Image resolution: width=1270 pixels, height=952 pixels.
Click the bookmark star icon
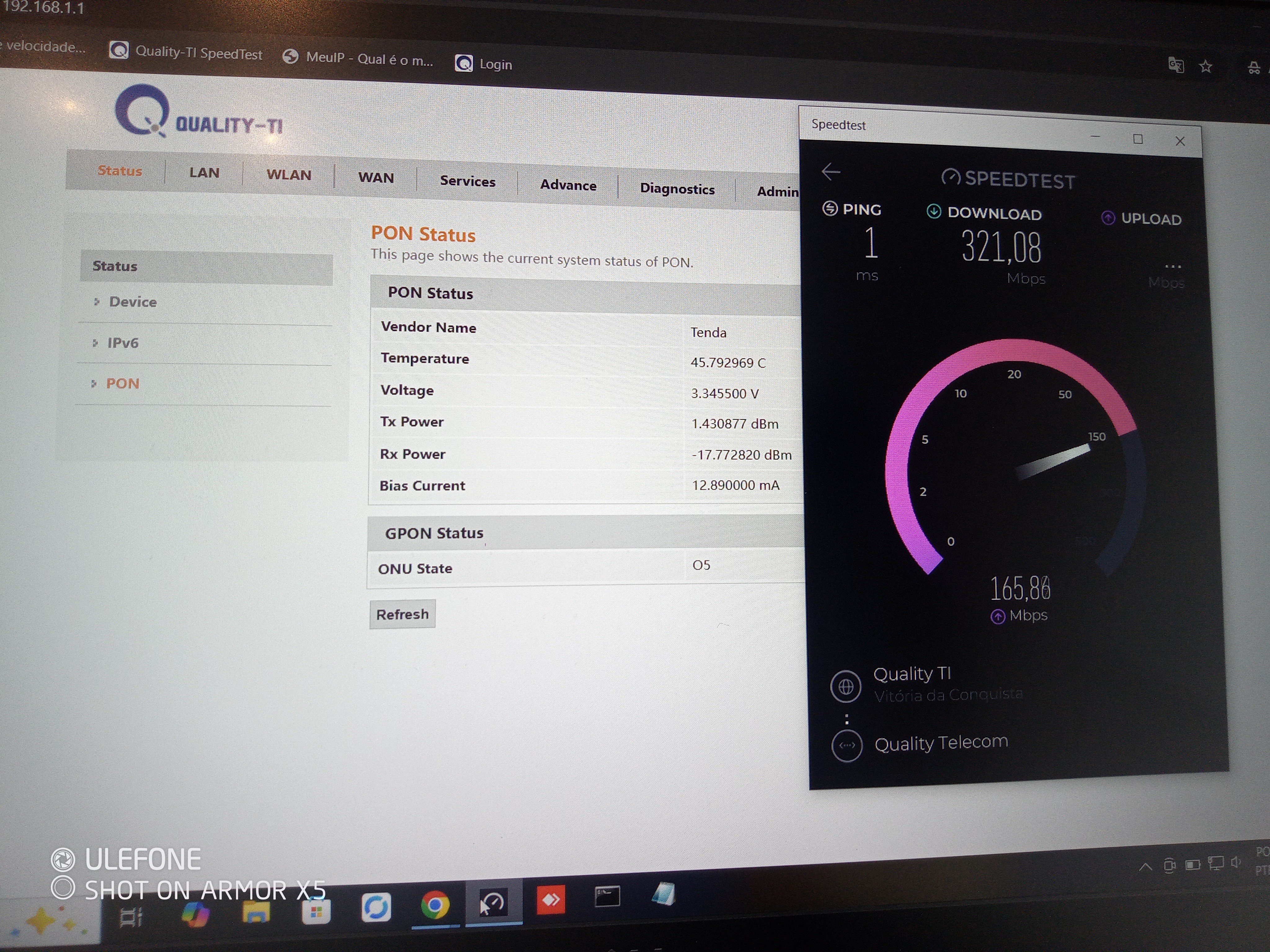pos(1205,67)
